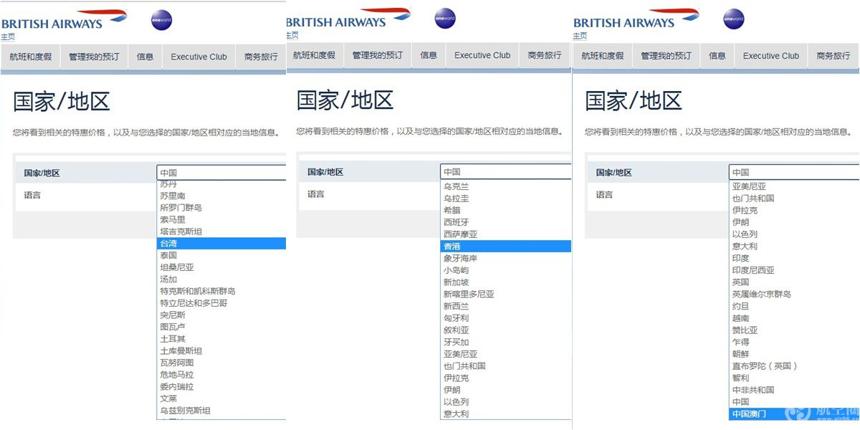
Task: Open 信息 tab in right screenshot
Action: click(x=717, y=56)
